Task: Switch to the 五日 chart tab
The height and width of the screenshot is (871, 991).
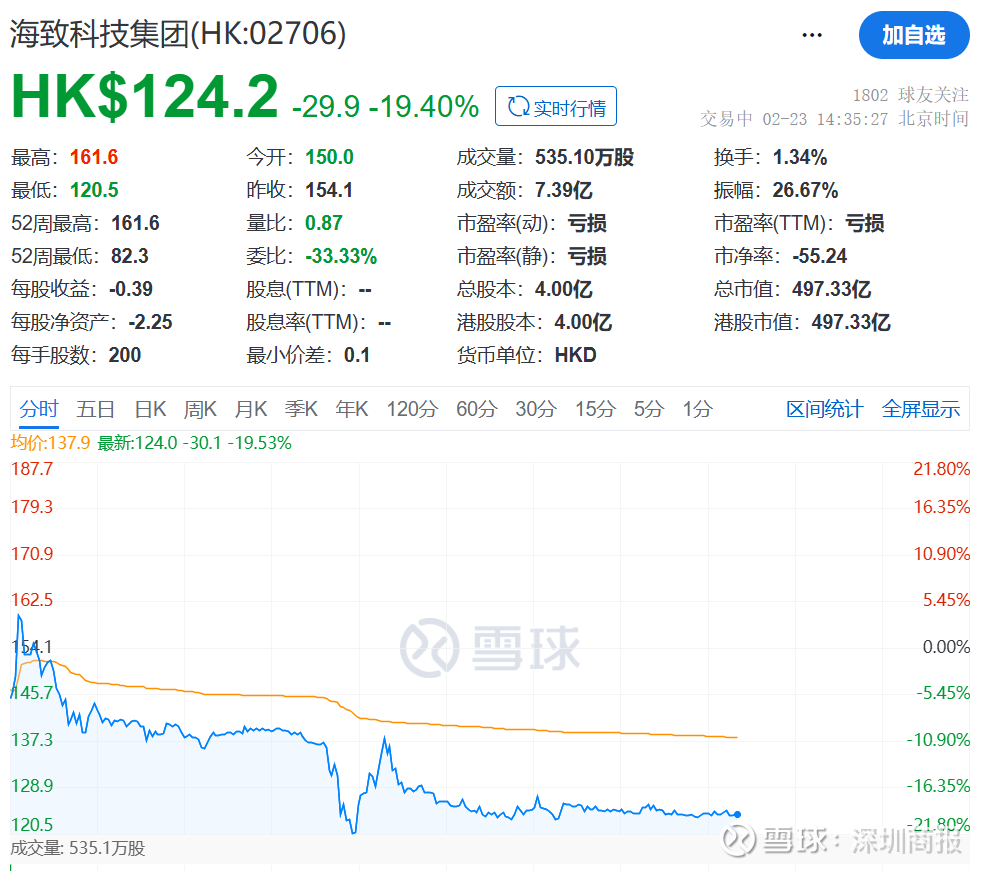Action: [95, 409]
